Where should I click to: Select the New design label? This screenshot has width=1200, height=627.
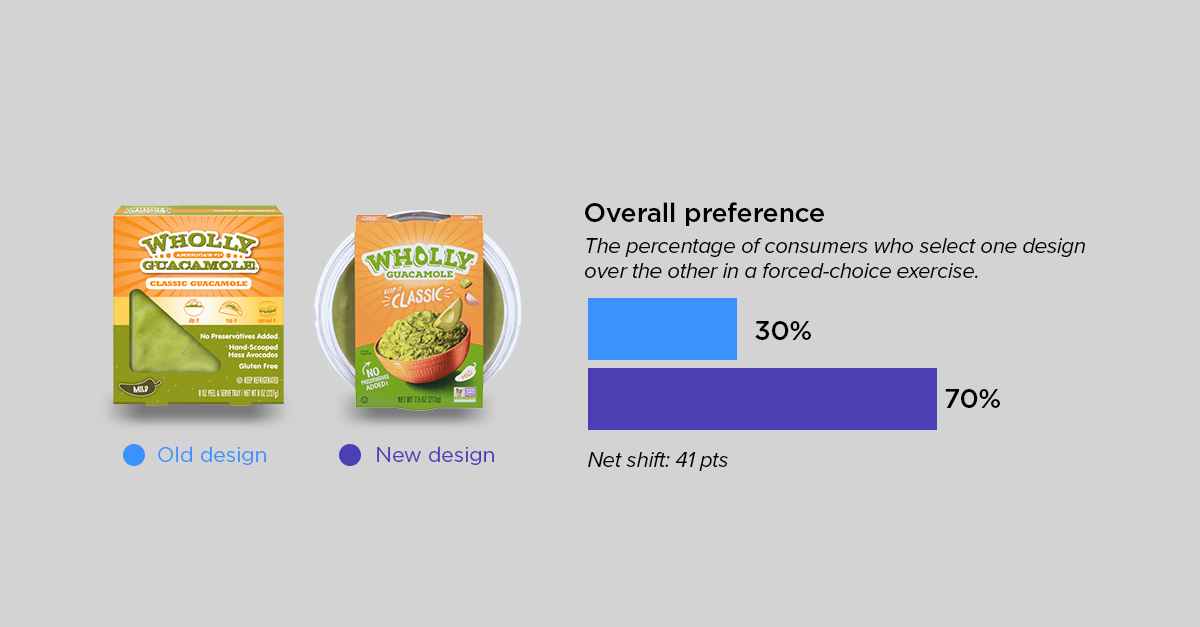(435, 455)
